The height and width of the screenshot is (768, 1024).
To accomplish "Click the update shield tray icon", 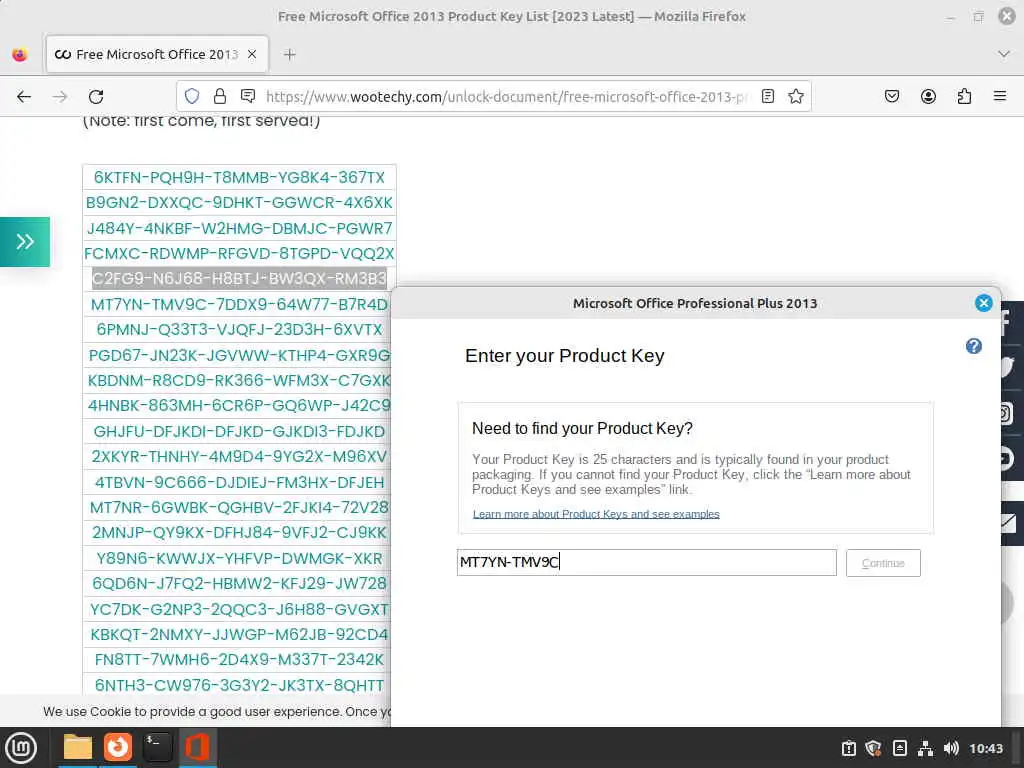I will pyautogui.click(x=873, y=748).
